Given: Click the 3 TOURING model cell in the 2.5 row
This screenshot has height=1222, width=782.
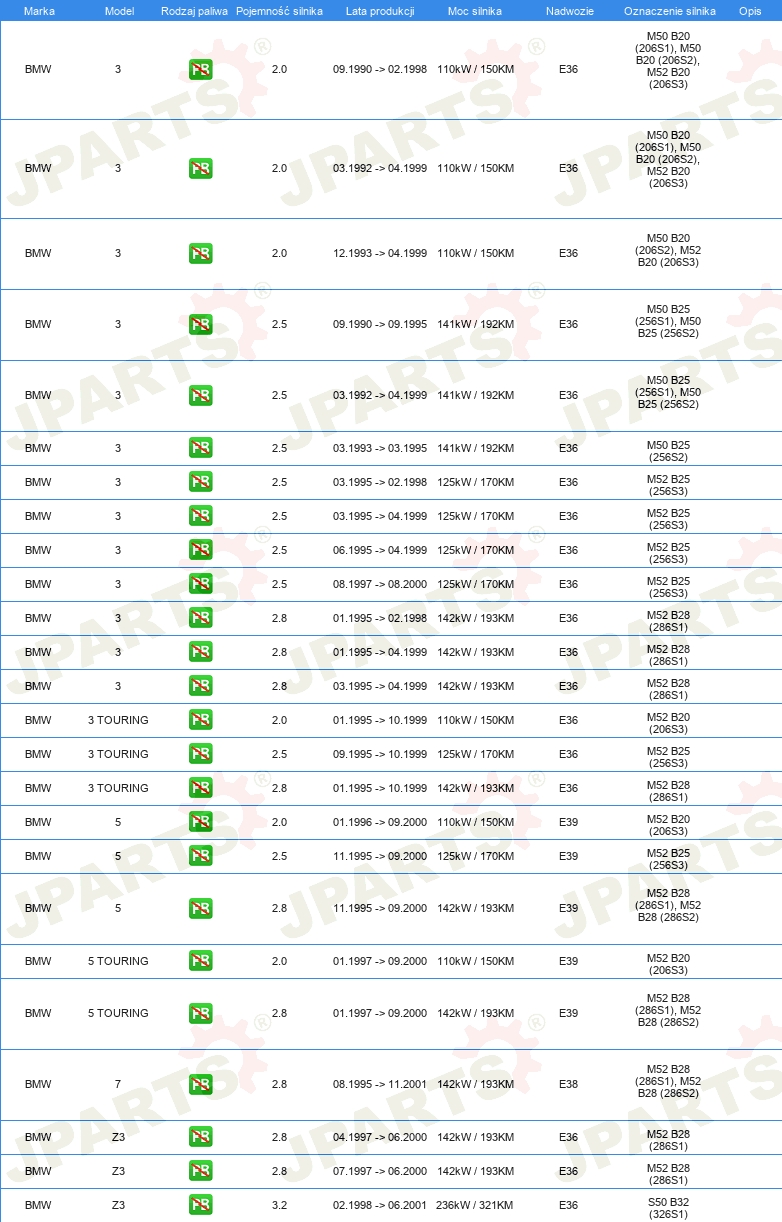Looking at the screenshot, I should (118, 754).
